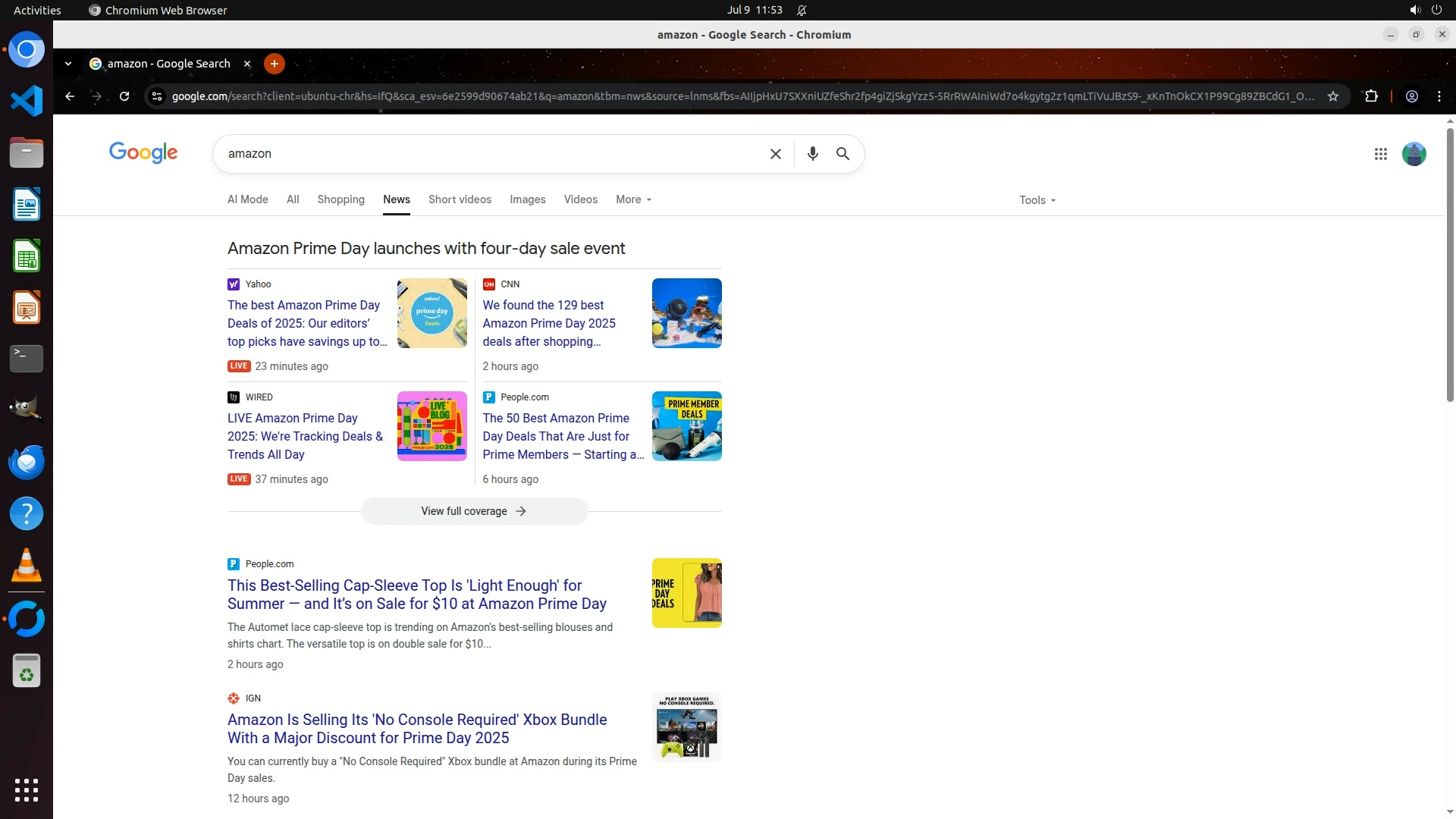The width and height of the screenshot is (1456, 819).
Task: Open the Chromium three-dot menu
Action: 1439,96
